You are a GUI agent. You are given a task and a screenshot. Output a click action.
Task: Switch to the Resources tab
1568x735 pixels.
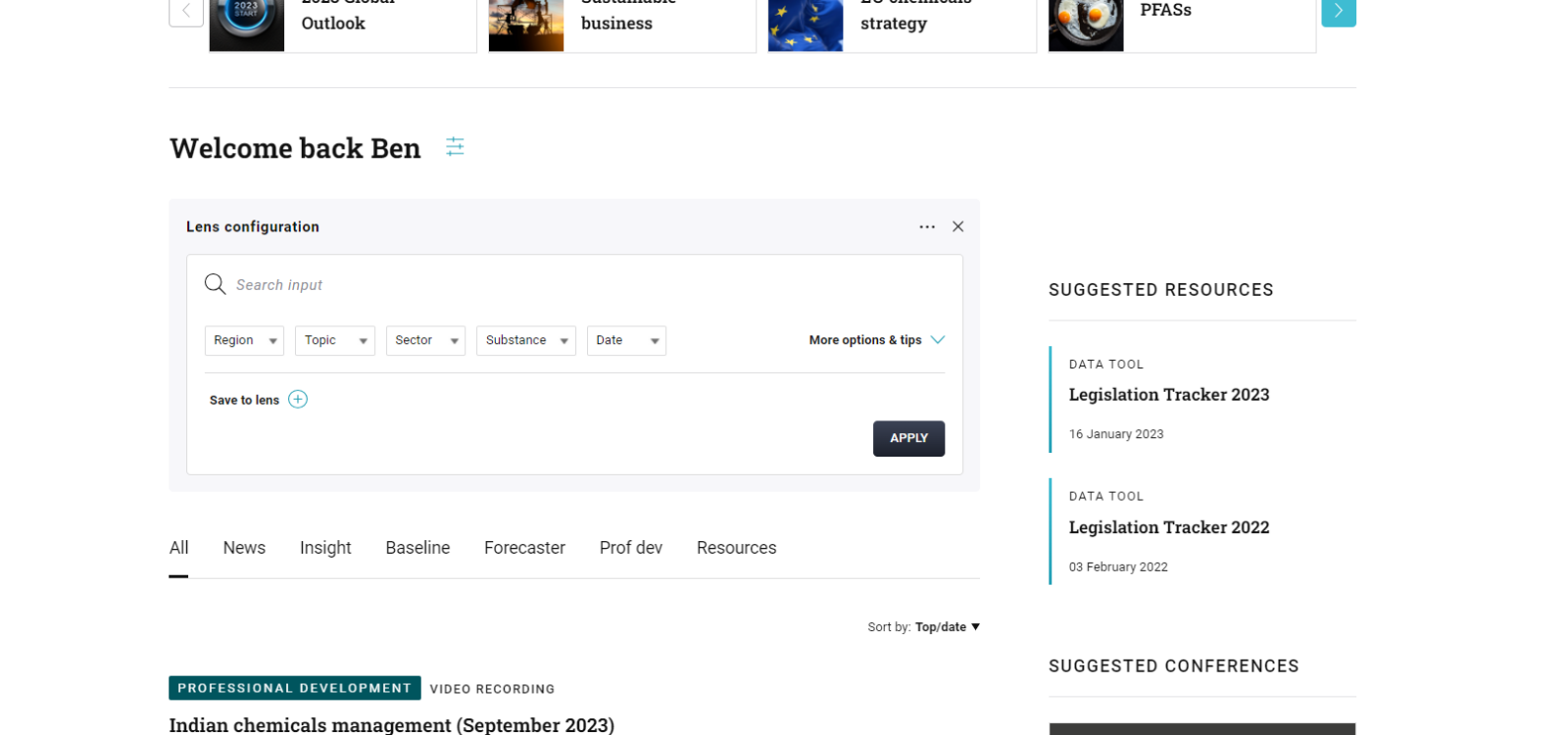(x=736, y=548)
